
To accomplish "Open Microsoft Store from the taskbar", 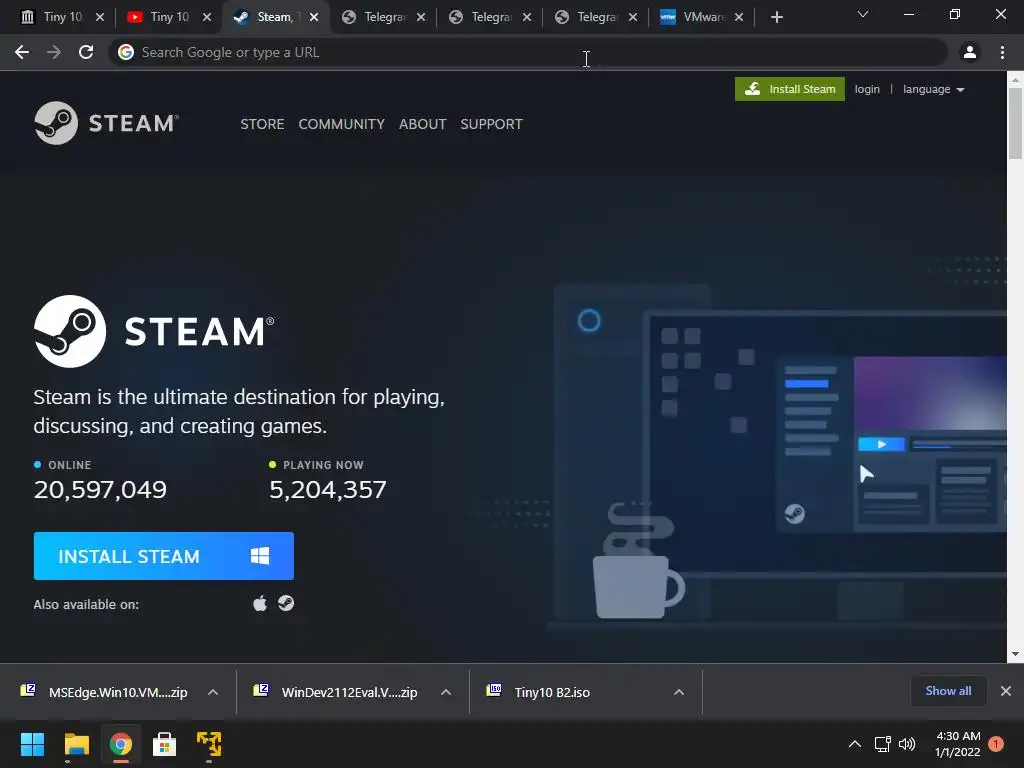I will pos(164,744).
